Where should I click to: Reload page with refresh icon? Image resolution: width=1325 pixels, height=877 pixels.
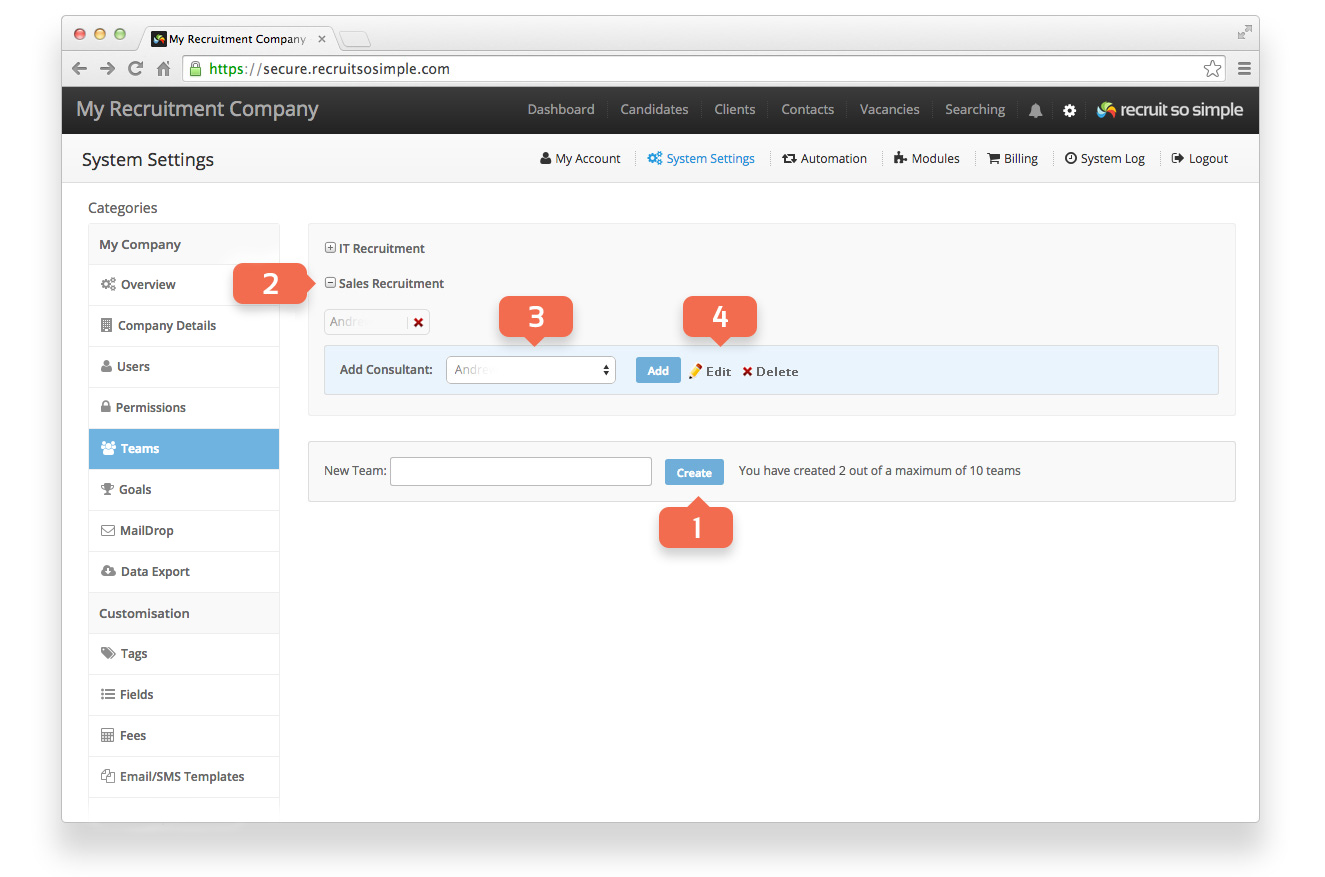pyautogui.click(x=135, y=69)
